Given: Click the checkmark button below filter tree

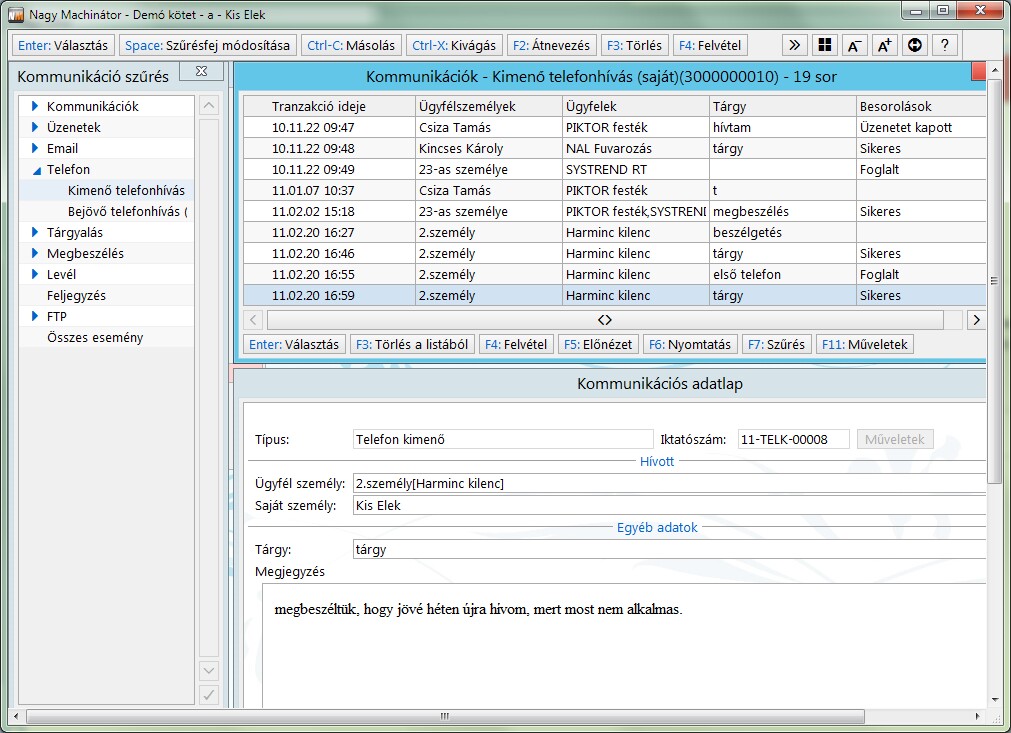Looking at the screenshot, I should pos(209,694).
